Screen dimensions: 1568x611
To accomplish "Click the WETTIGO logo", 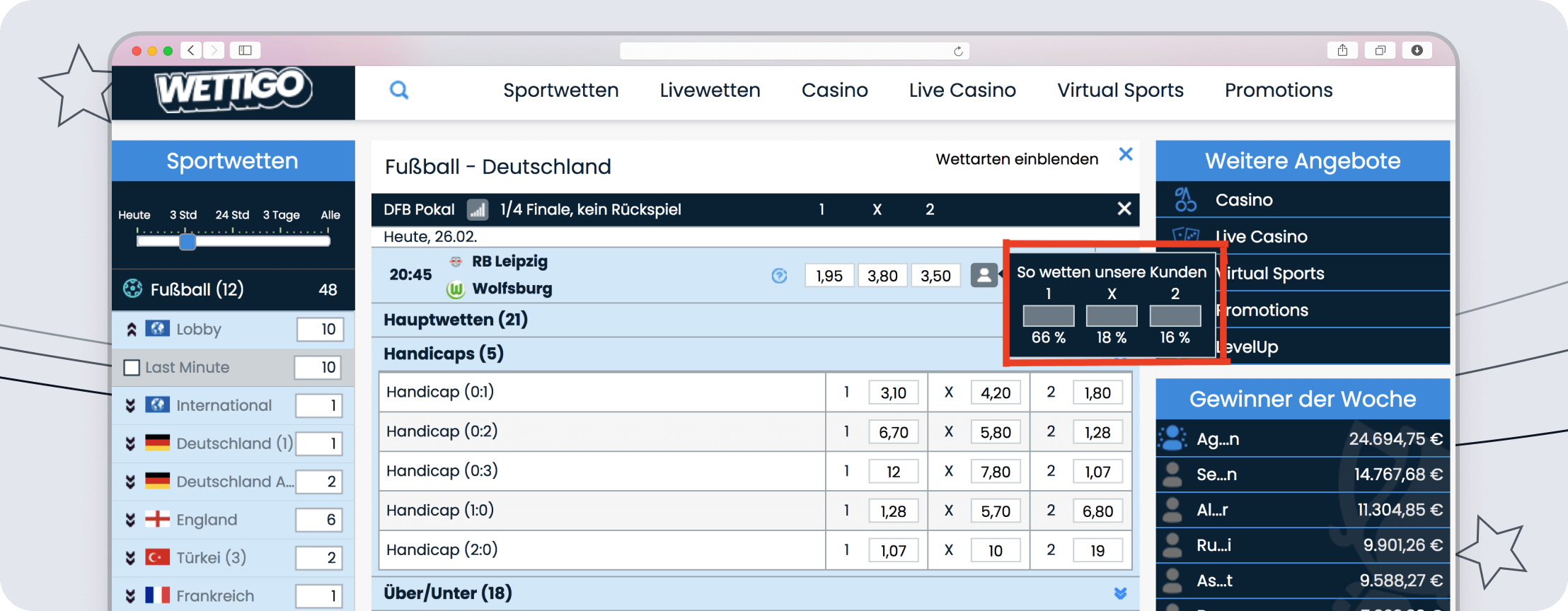I will pyautogui.click(x=233, y=90).
